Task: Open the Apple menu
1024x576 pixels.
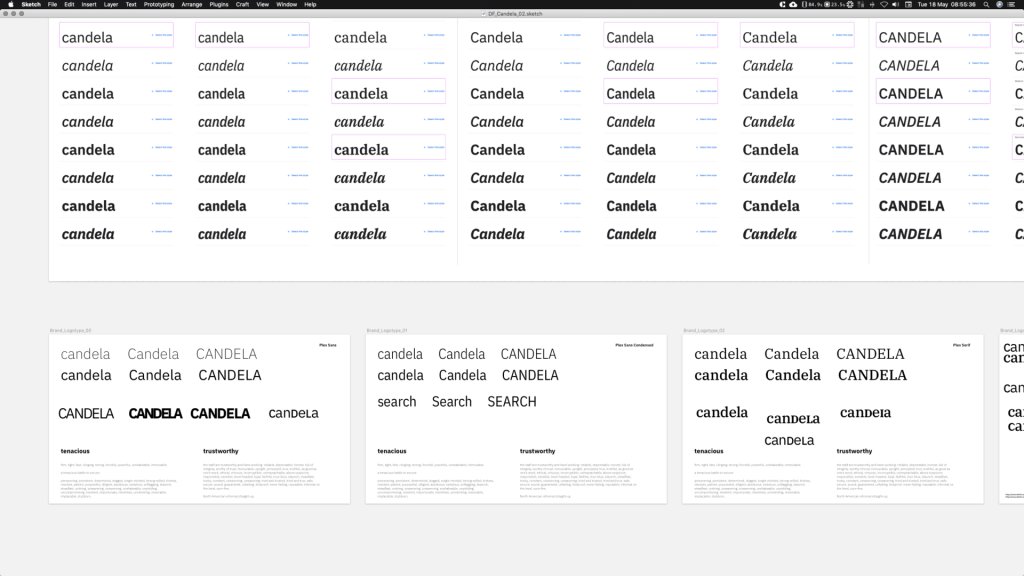Action: click(7, 4)
